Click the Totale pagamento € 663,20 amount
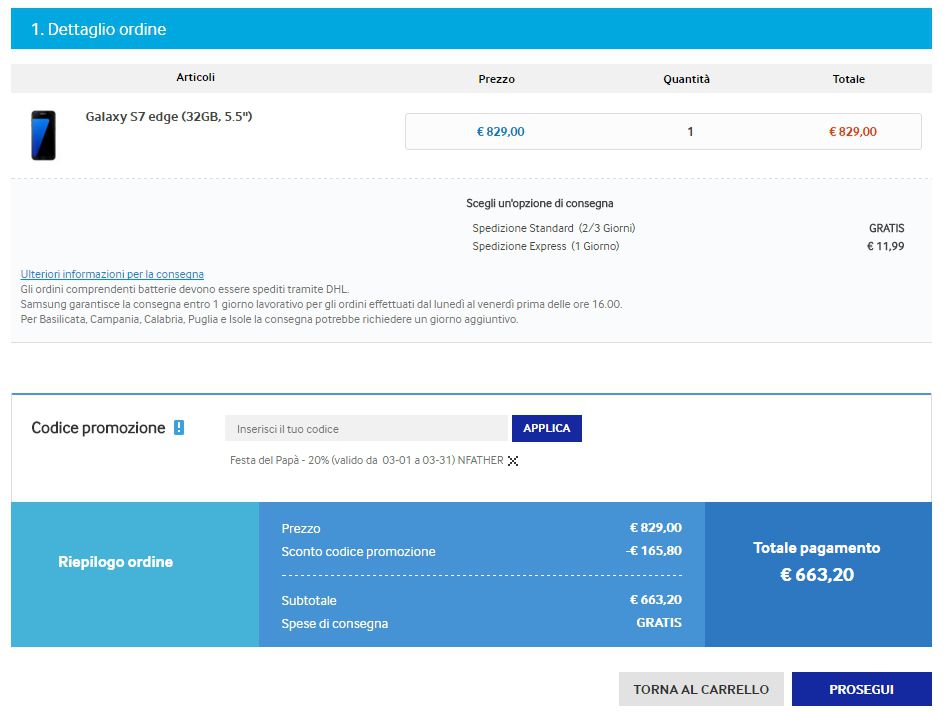Image resolution: width=950 pixels, height=712 pixels. [818, 576]
